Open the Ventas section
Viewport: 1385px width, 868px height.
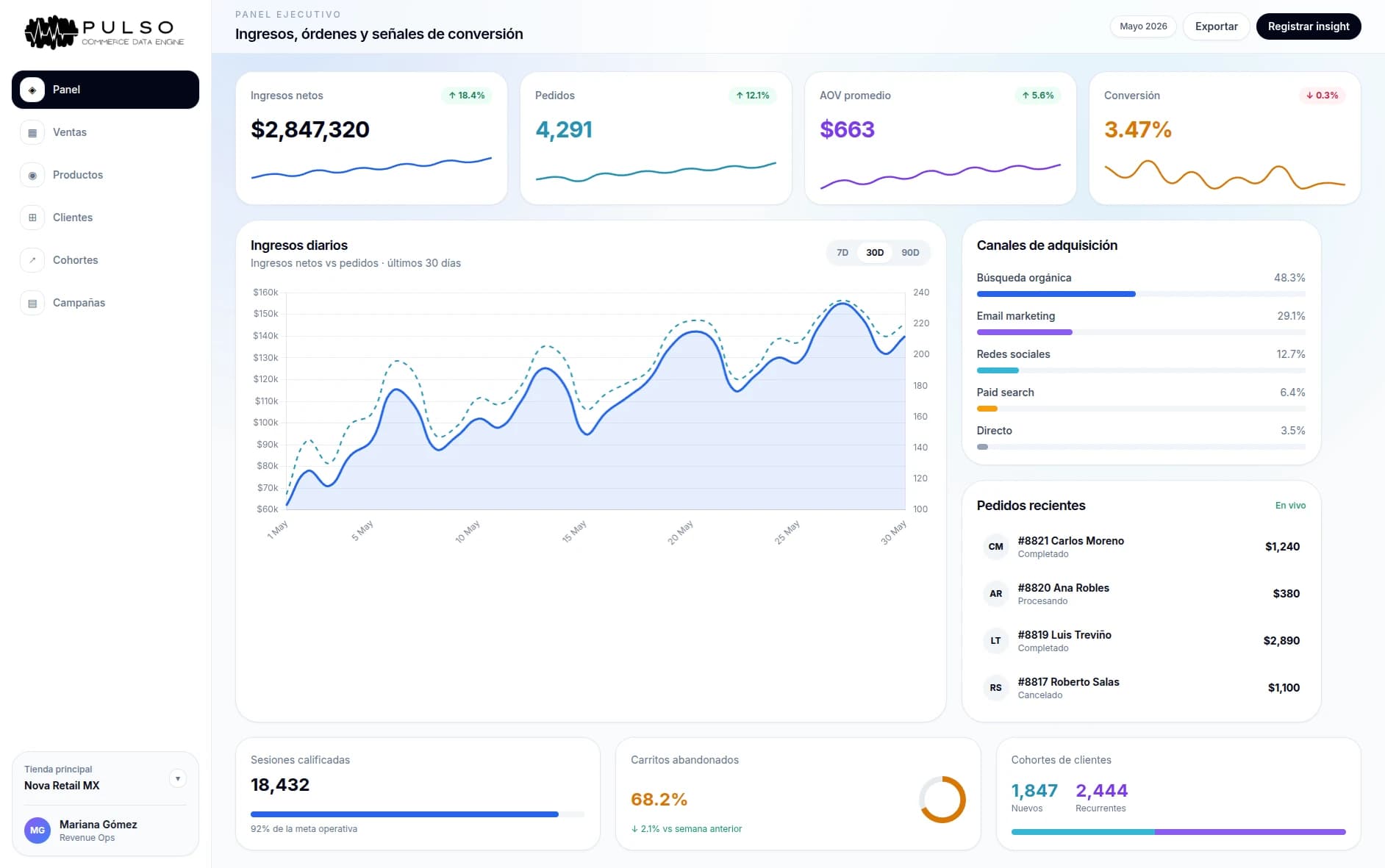pyautogui.click(x=105, y=132)
